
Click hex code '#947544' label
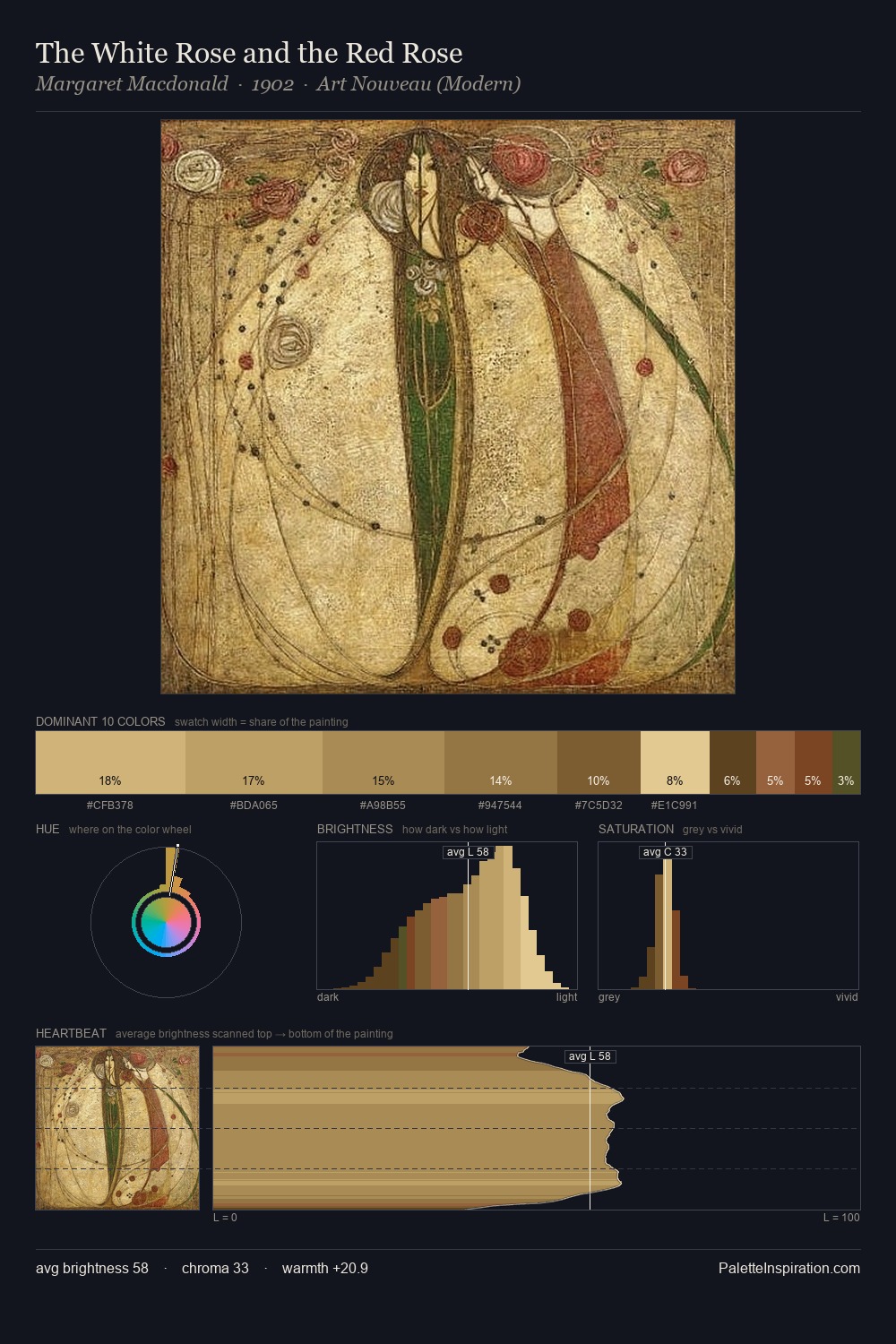click(501, 805)
